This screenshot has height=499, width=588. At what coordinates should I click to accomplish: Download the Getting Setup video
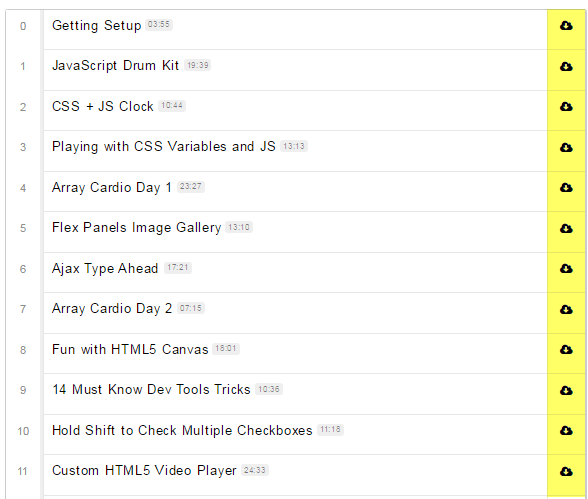(566, 25)
